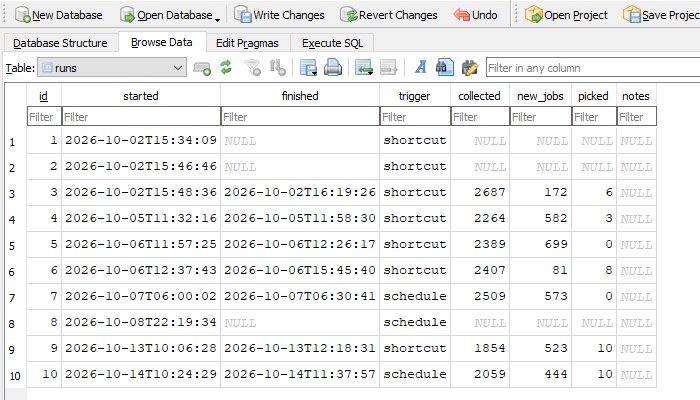Select the new_jobs cell '582'
700x400 pixels.
tap(541, 218)
